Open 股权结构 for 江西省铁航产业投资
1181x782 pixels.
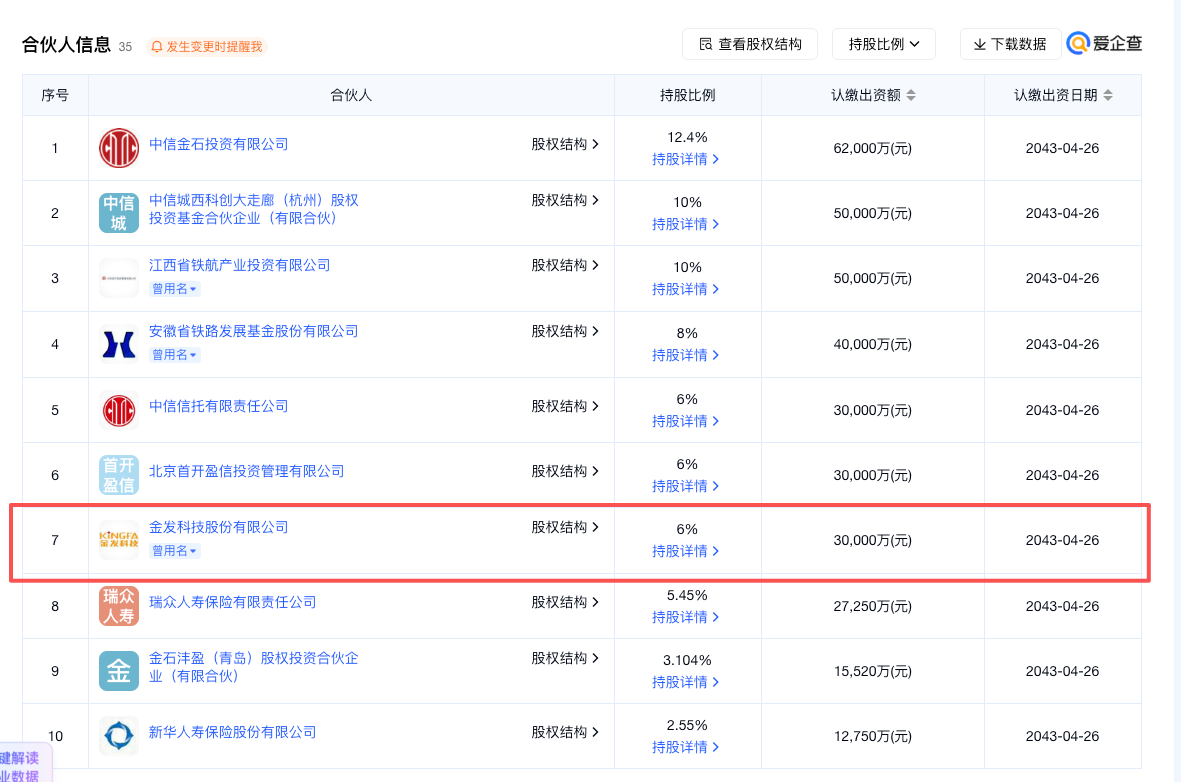click(565, 265)
